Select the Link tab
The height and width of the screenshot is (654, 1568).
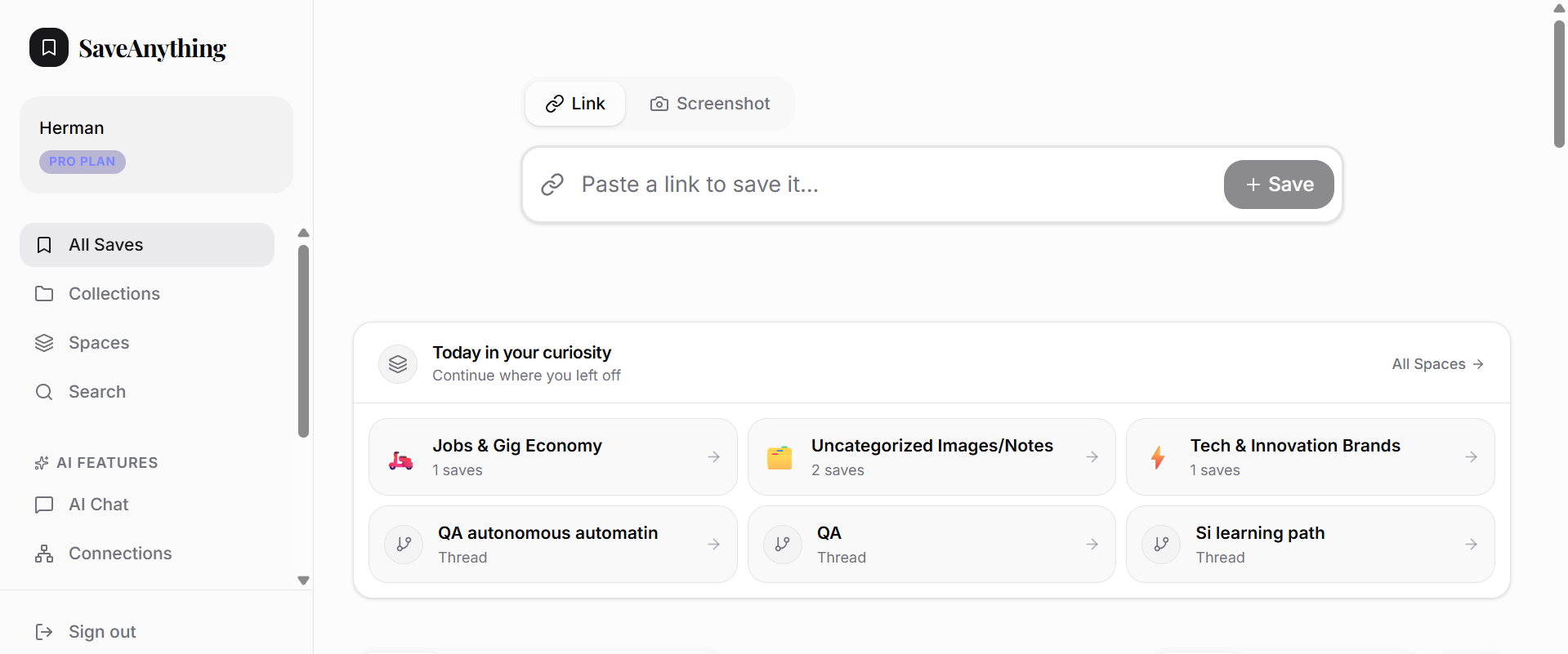575,104
